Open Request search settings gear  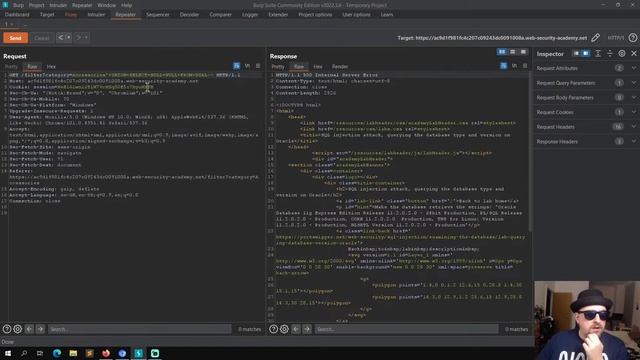click(x=18, y=329)
